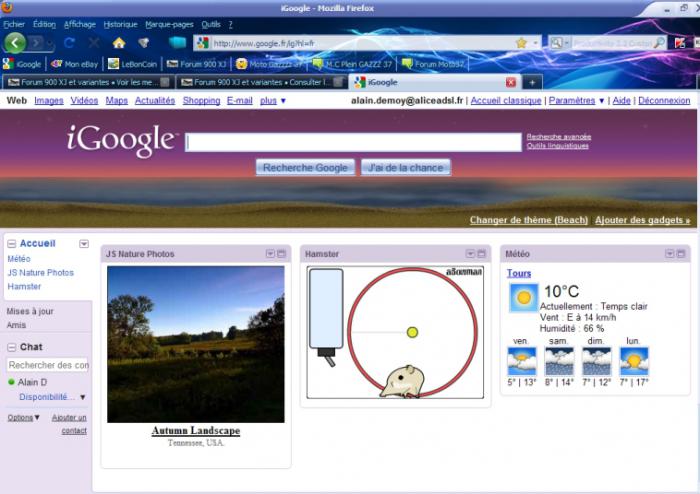Expand the plus menu in the Google bar
Screen dimensions: 700x494
[273, 101]
